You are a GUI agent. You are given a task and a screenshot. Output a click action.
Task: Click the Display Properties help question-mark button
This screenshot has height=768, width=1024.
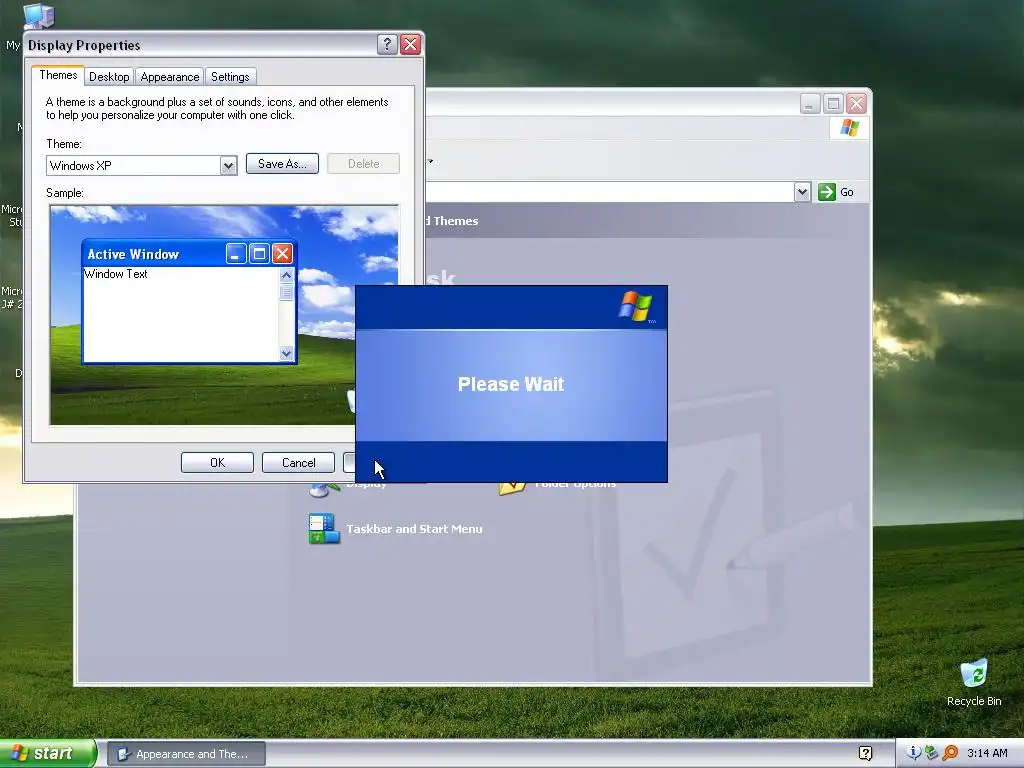pos(387,44)
